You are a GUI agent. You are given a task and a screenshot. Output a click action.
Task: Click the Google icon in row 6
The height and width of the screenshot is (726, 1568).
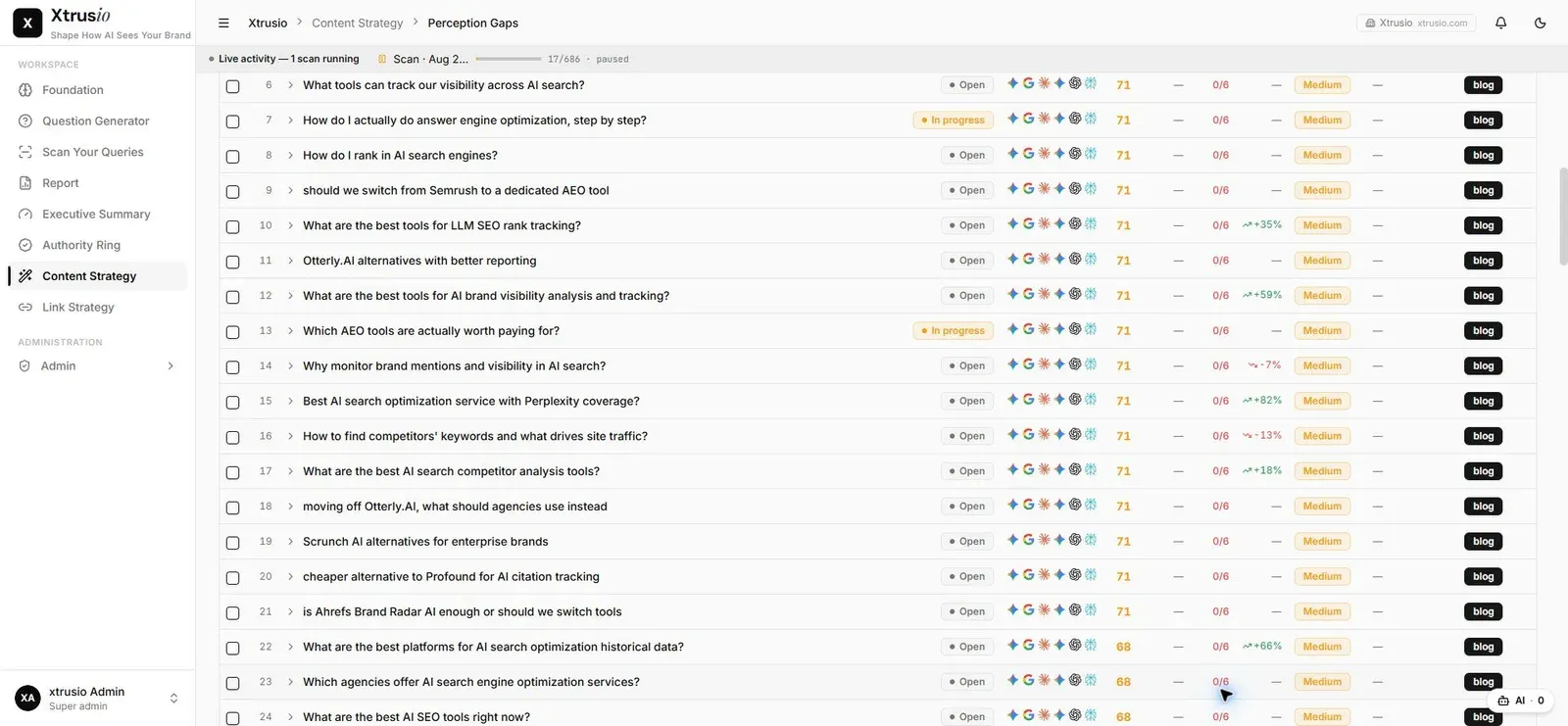click(x=1028, y=83)
